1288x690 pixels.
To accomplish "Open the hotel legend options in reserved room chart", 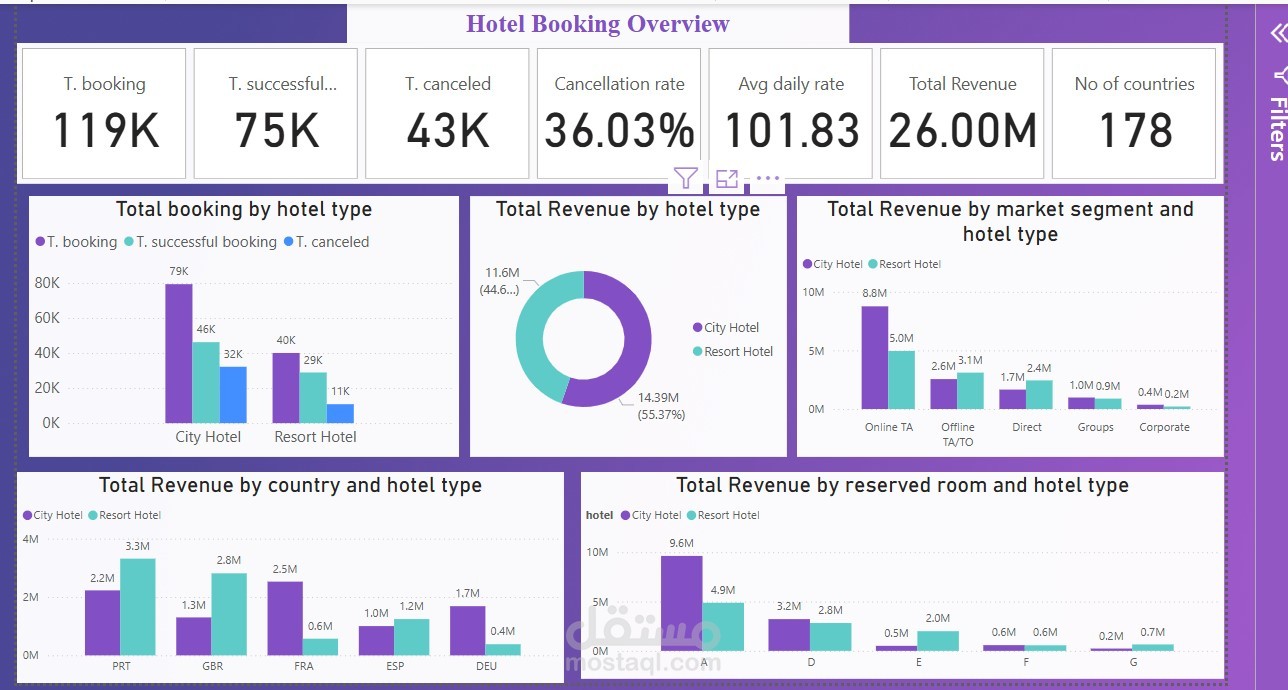I will [x=598, y=515].
